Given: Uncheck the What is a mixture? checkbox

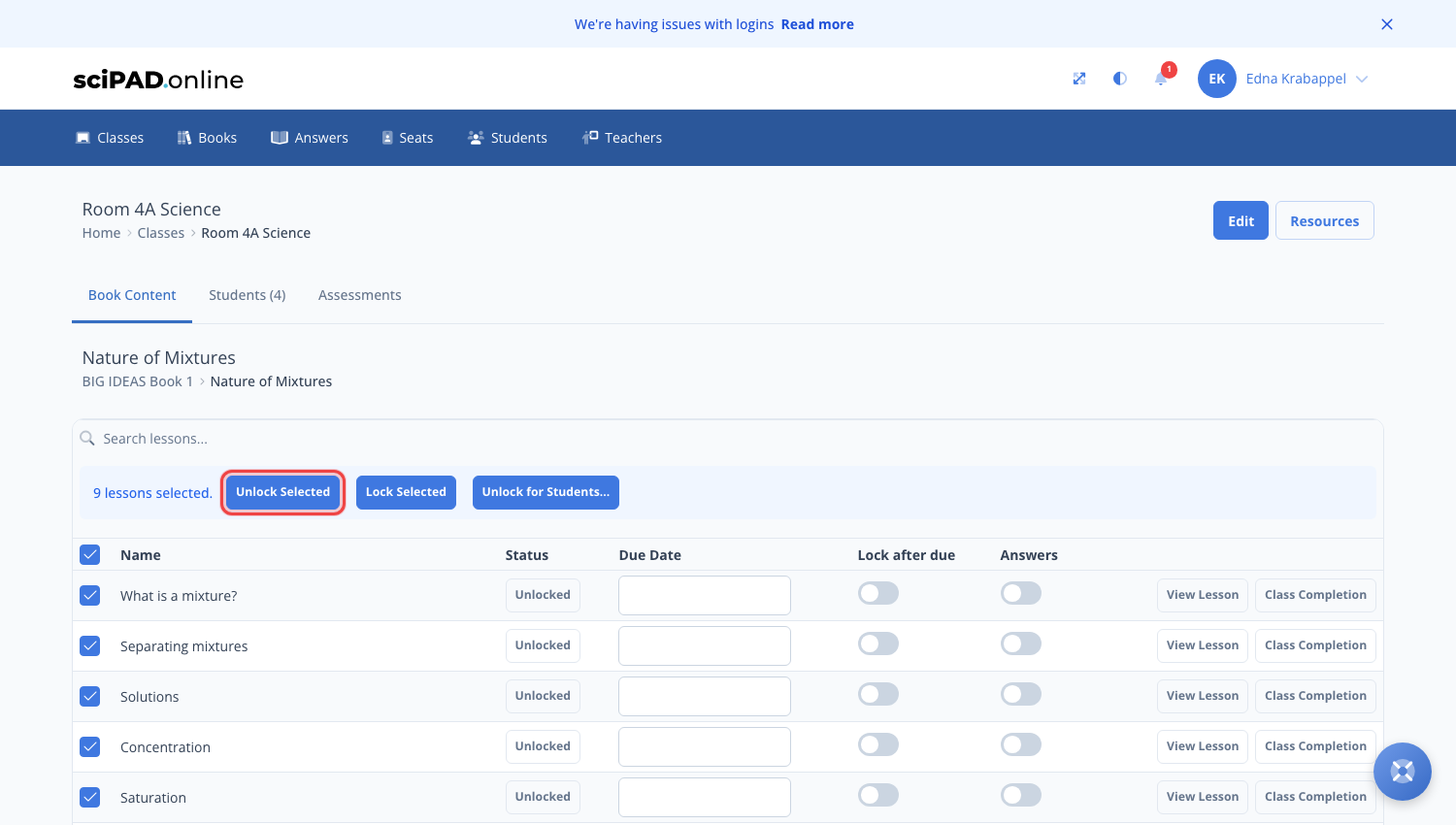Looking at the screenshot, I should tap(90, 595).
